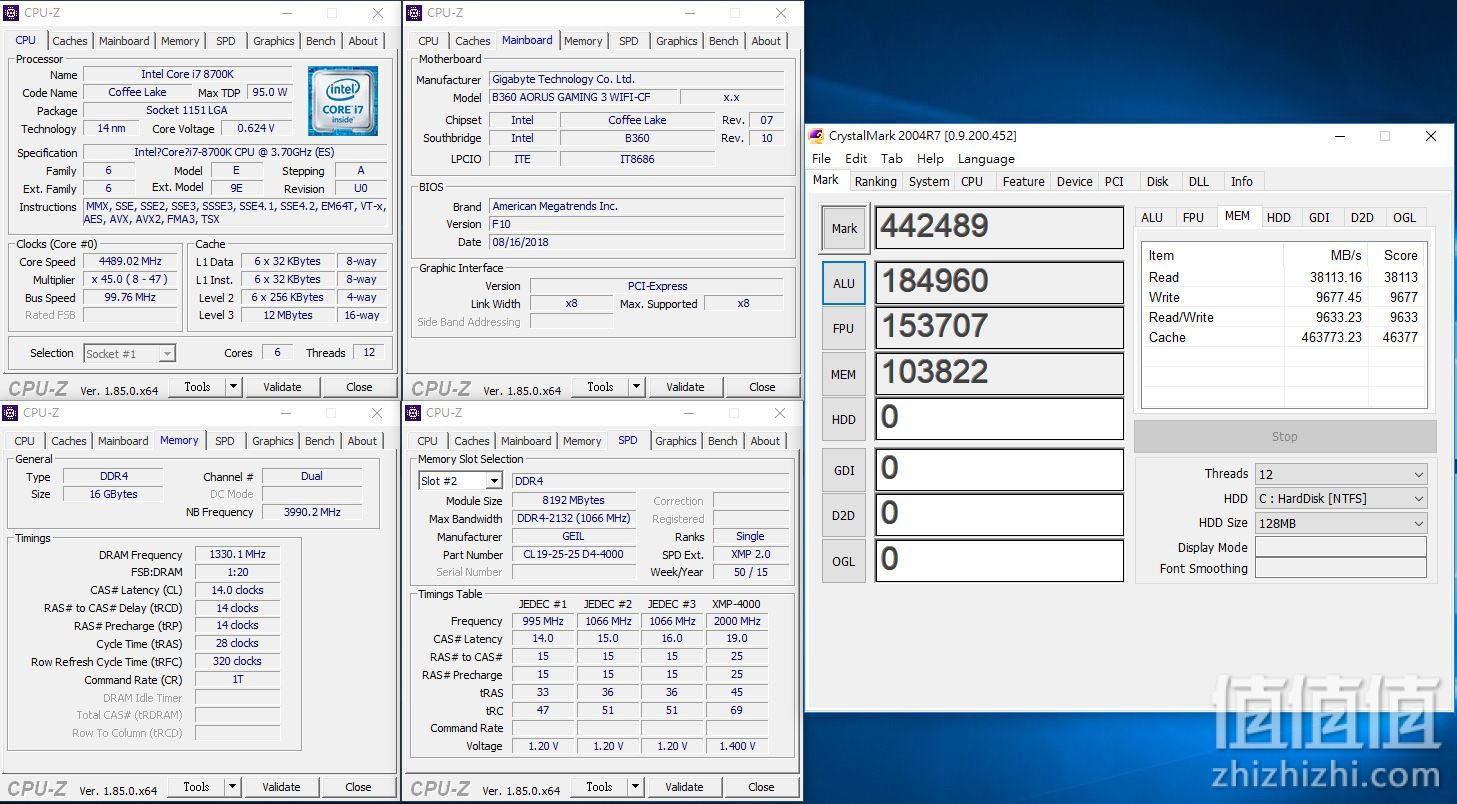
Task: Open Edit menu in CrystalMark
Action: point(856,159)
